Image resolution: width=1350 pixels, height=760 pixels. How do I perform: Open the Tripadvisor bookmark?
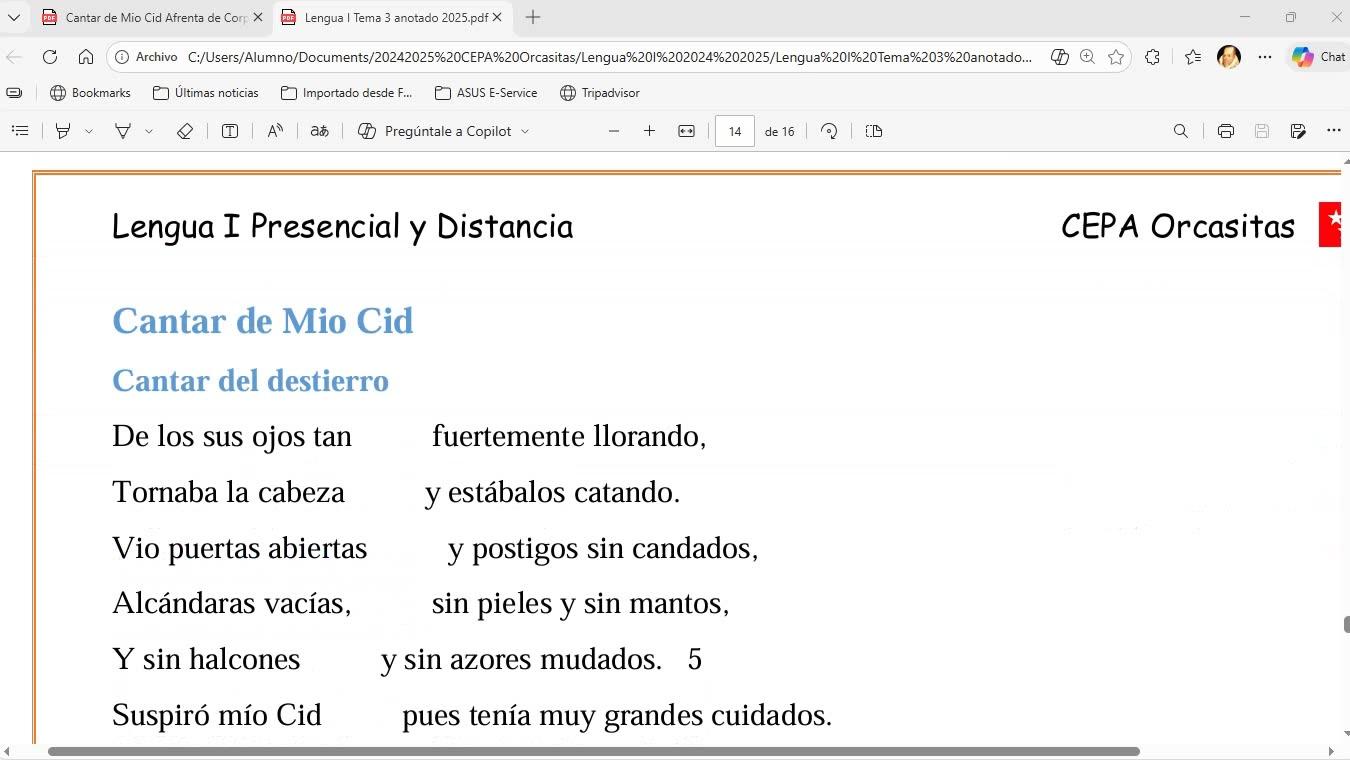point(600,93)
